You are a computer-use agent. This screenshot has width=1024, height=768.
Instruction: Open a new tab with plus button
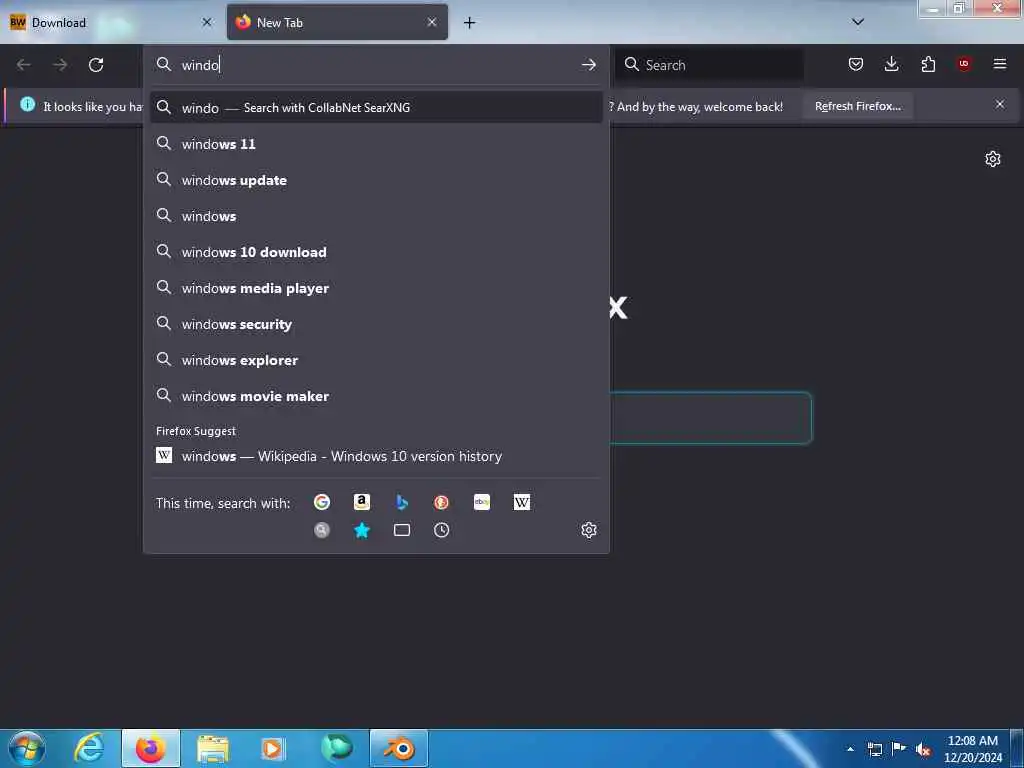[x=469, y=23]
